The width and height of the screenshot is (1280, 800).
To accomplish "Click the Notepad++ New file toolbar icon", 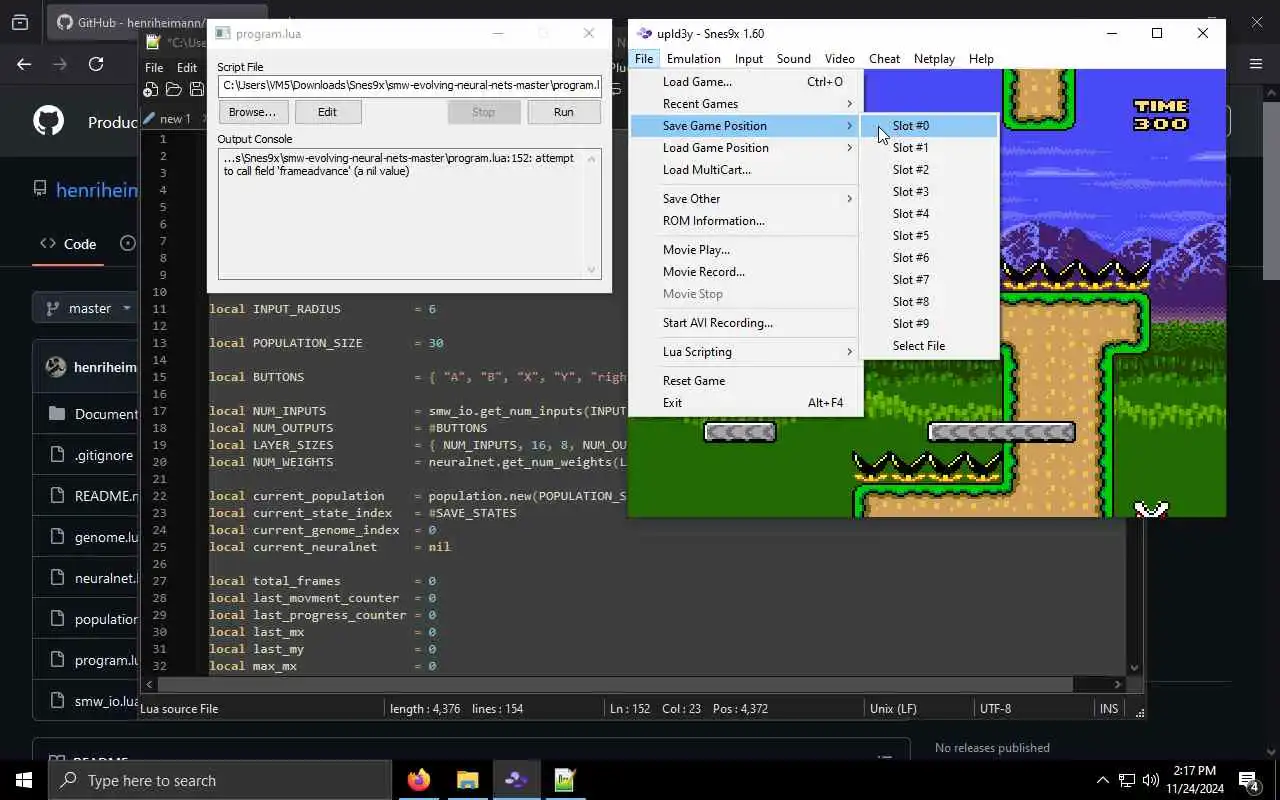I will 150,90.
